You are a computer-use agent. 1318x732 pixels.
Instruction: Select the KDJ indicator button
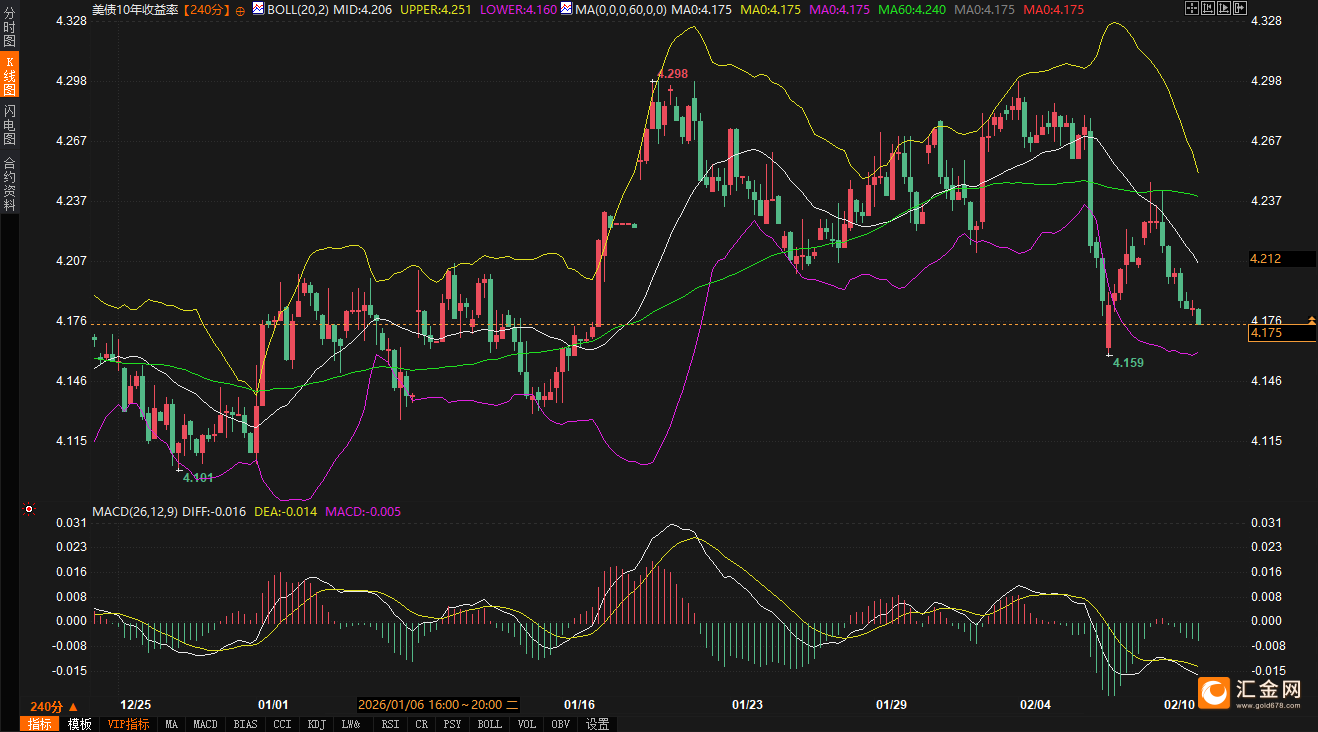click(x=316, y=724)
